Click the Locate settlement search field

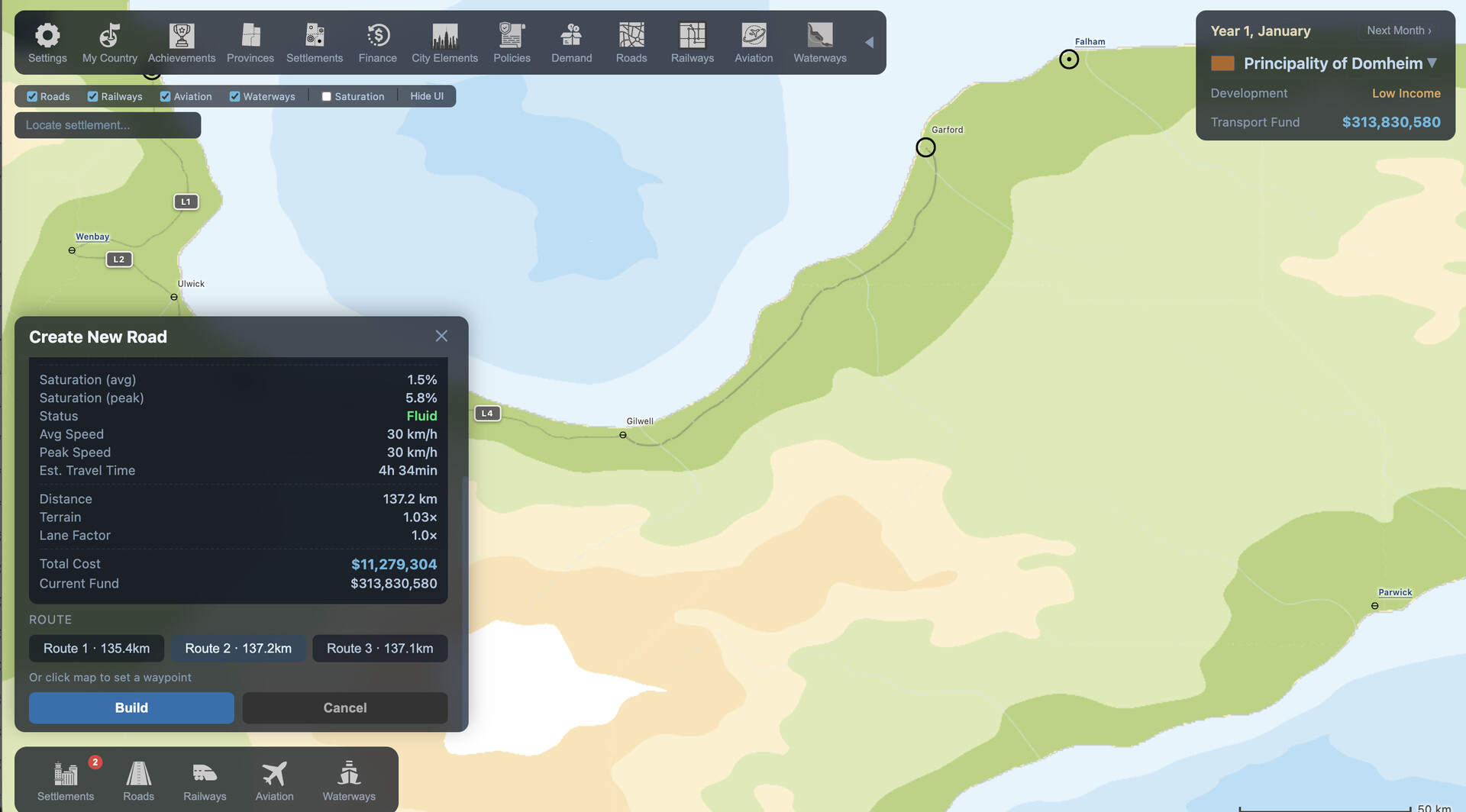108,125
